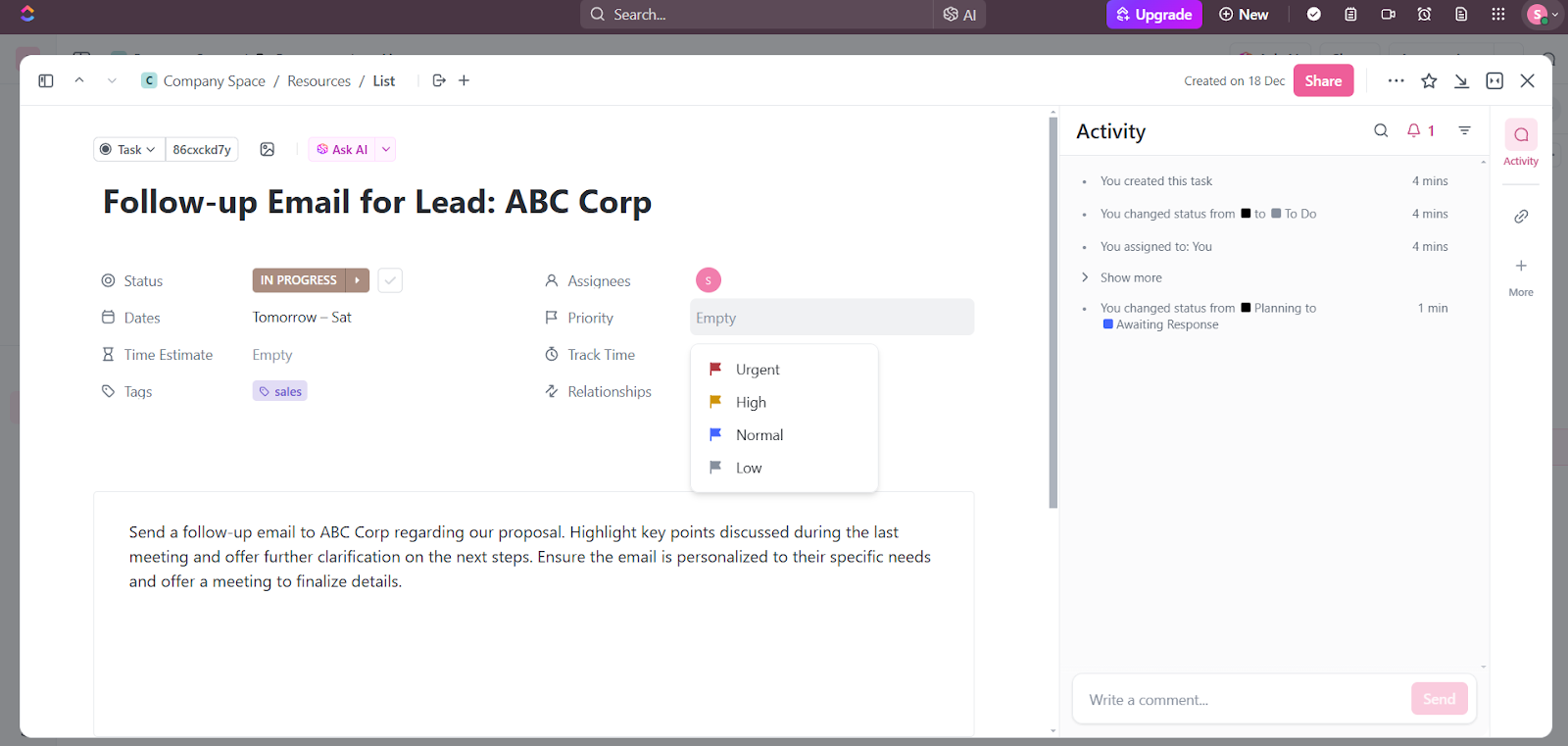Screen dimensions: 1568x746
Task: Click the quick action checkmark icon in header
Action: click(1314, 15)
